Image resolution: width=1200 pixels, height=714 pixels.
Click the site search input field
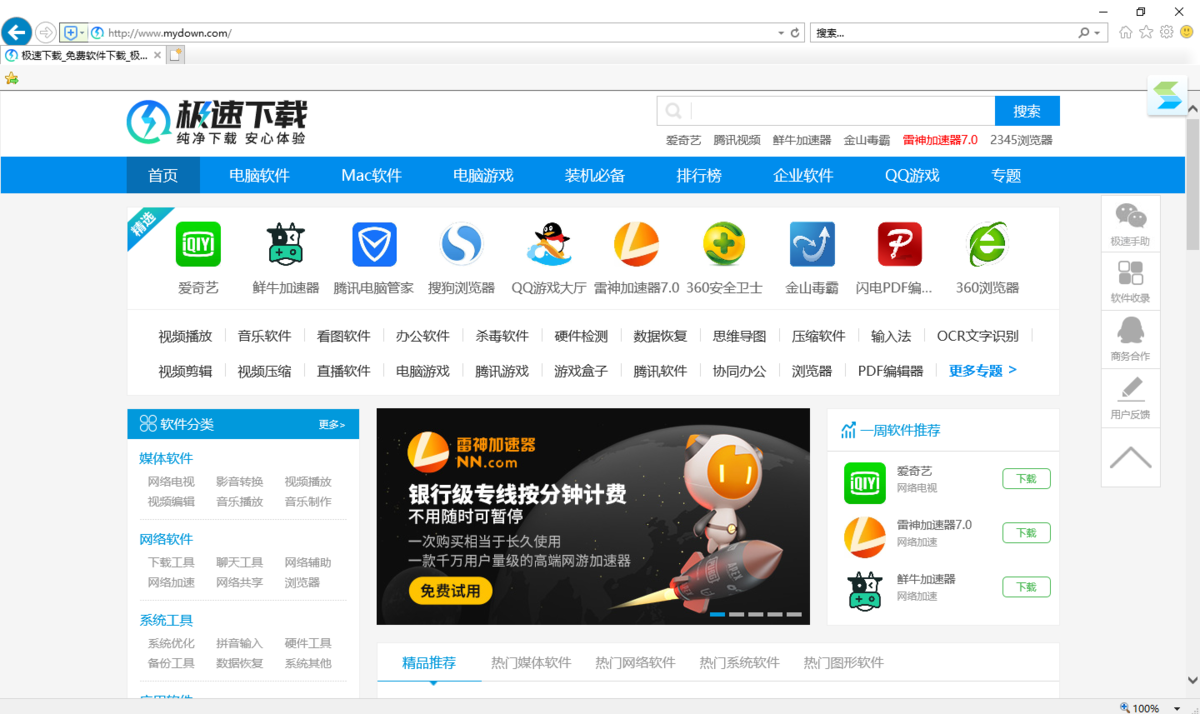pos(841,111)
